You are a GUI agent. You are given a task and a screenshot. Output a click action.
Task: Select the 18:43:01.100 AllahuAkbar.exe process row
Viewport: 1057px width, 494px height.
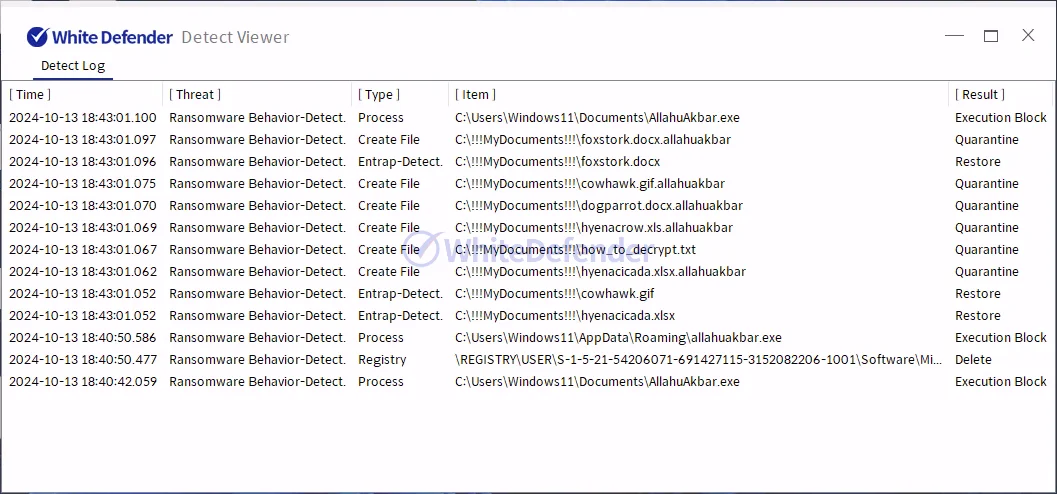coord(597,118)
